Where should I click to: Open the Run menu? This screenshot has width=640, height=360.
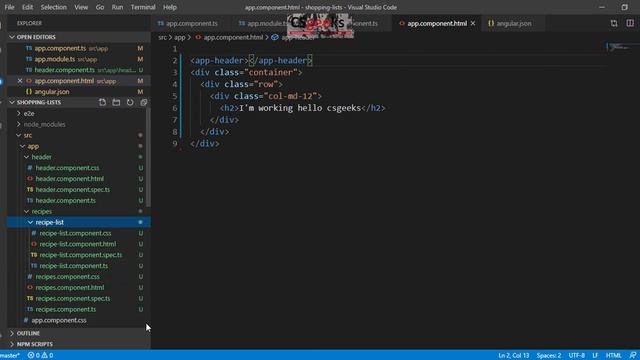117,7
